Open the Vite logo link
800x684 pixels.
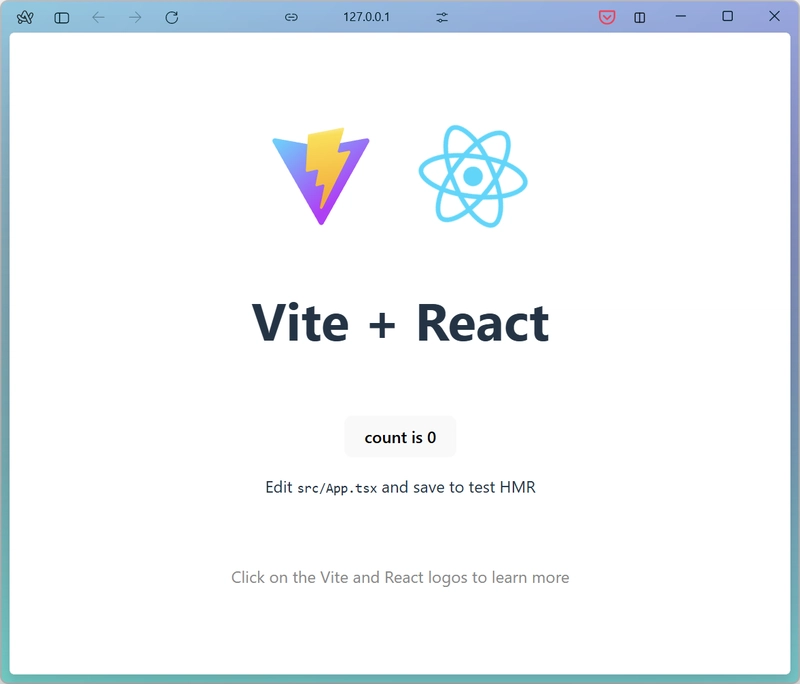pyautogui.click(x=321, y=176)
